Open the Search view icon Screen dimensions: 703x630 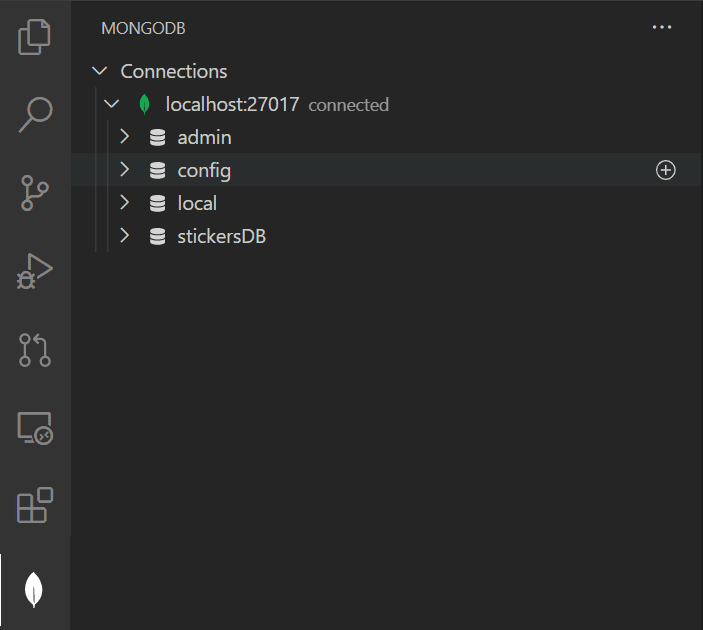tap(35, 114)
